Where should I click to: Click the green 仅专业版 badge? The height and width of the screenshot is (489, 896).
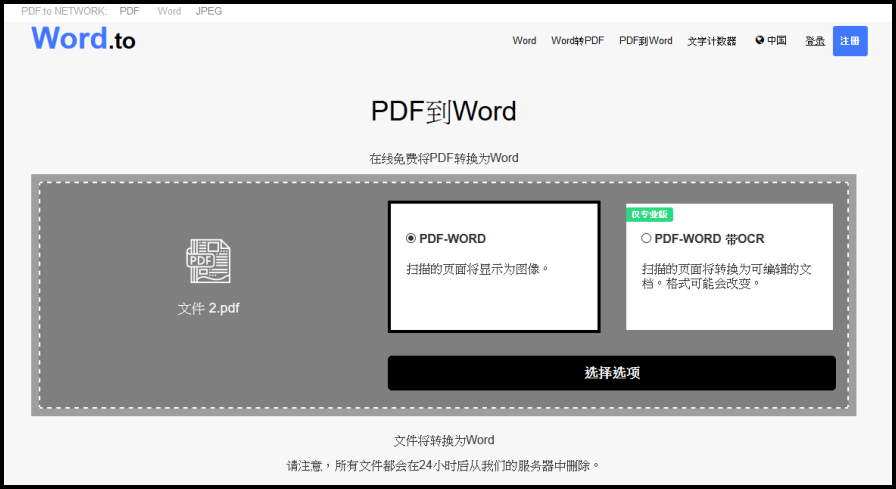pos(650,214)
